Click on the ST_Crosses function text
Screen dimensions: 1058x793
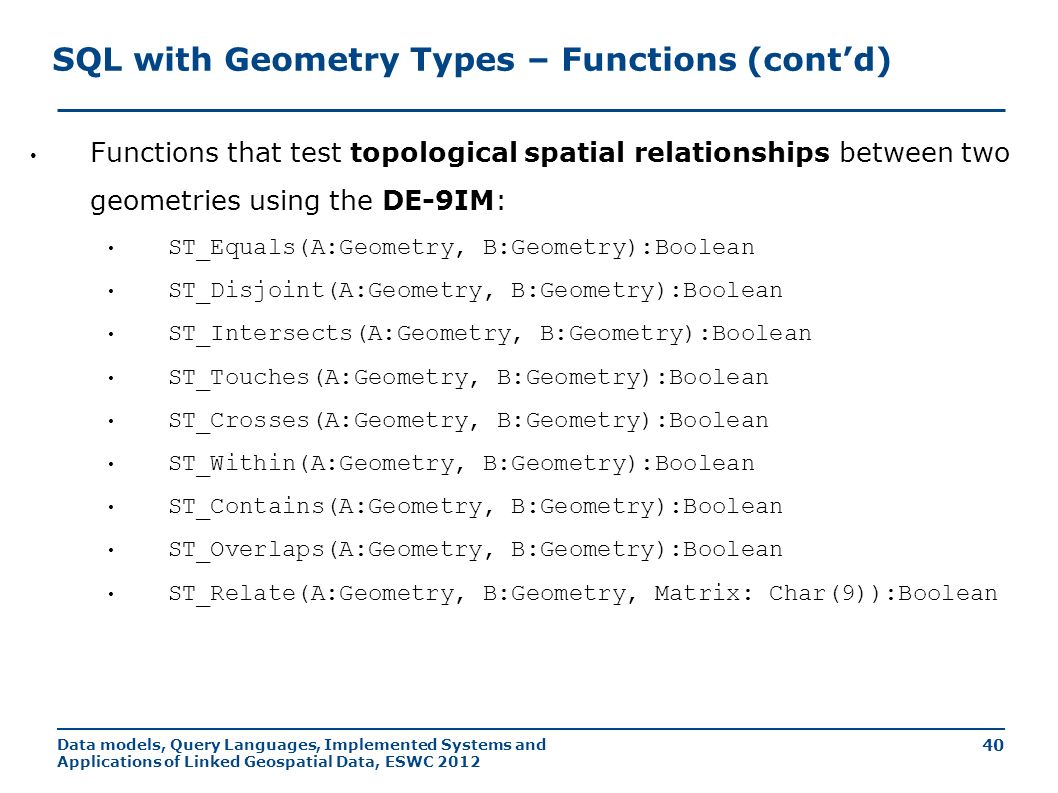(468, 421)
